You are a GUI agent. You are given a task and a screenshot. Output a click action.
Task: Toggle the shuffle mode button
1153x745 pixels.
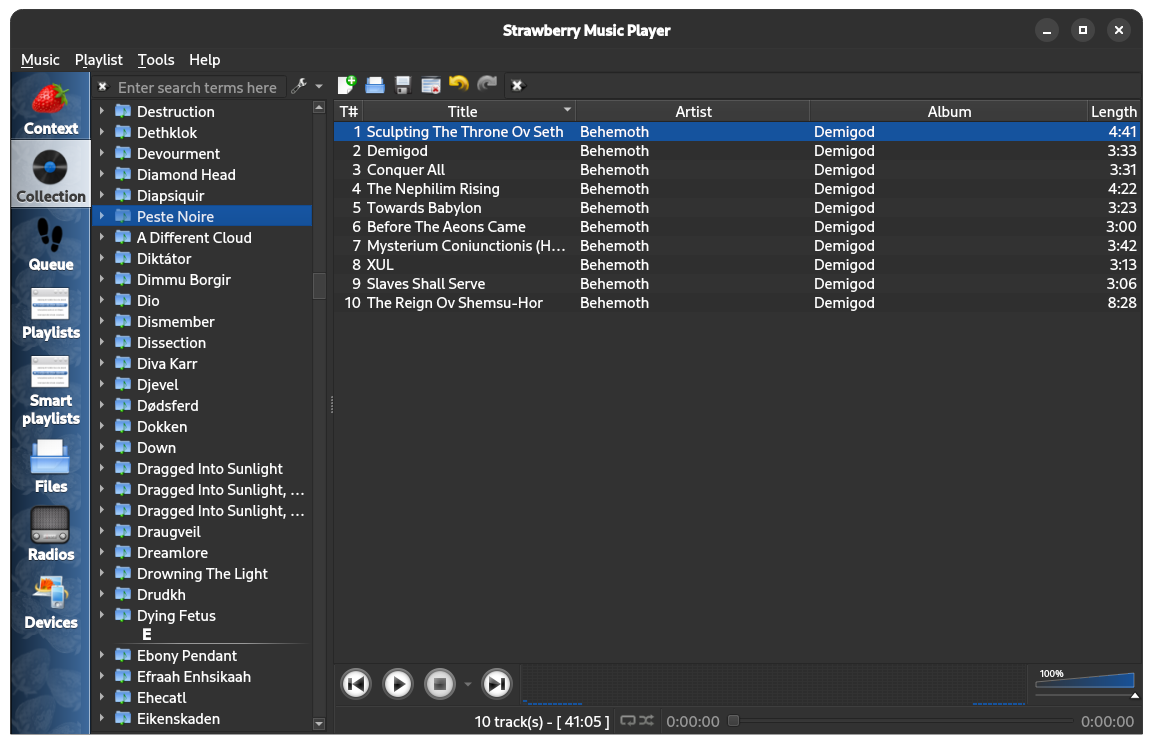pos(646,721)
